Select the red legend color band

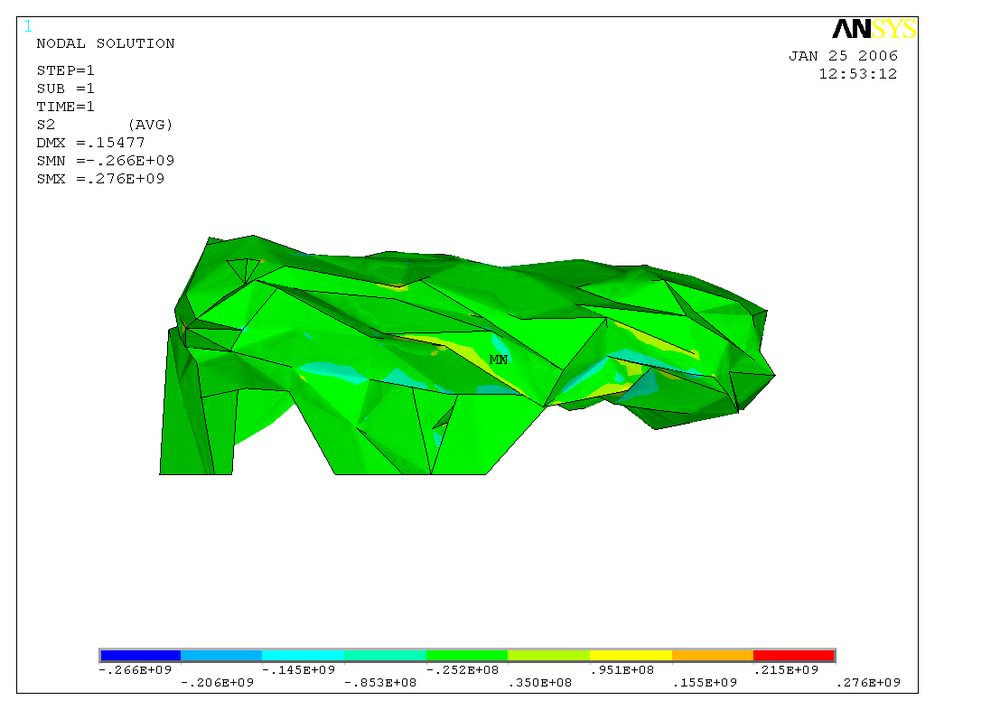coord(793,656)
